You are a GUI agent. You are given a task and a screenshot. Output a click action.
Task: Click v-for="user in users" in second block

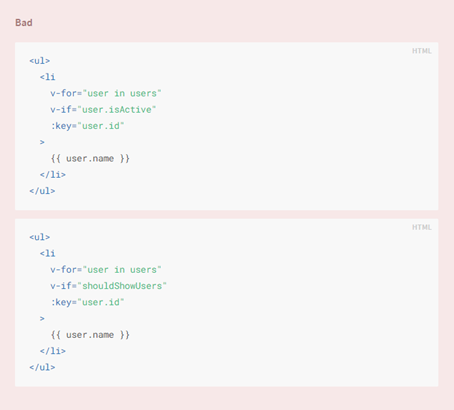point(106,270)
